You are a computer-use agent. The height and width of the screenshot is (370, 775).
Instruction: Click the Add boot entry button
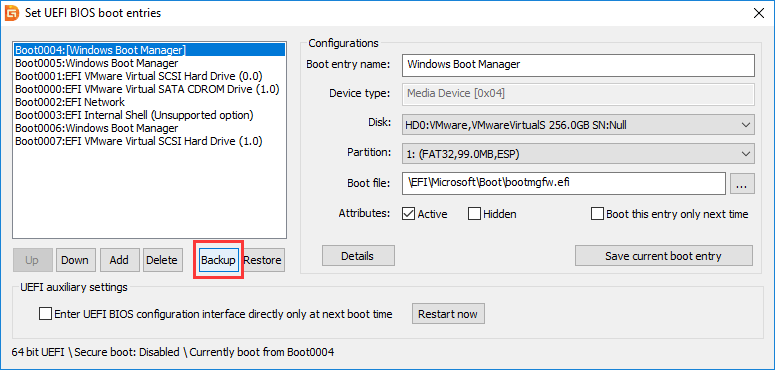119,260
